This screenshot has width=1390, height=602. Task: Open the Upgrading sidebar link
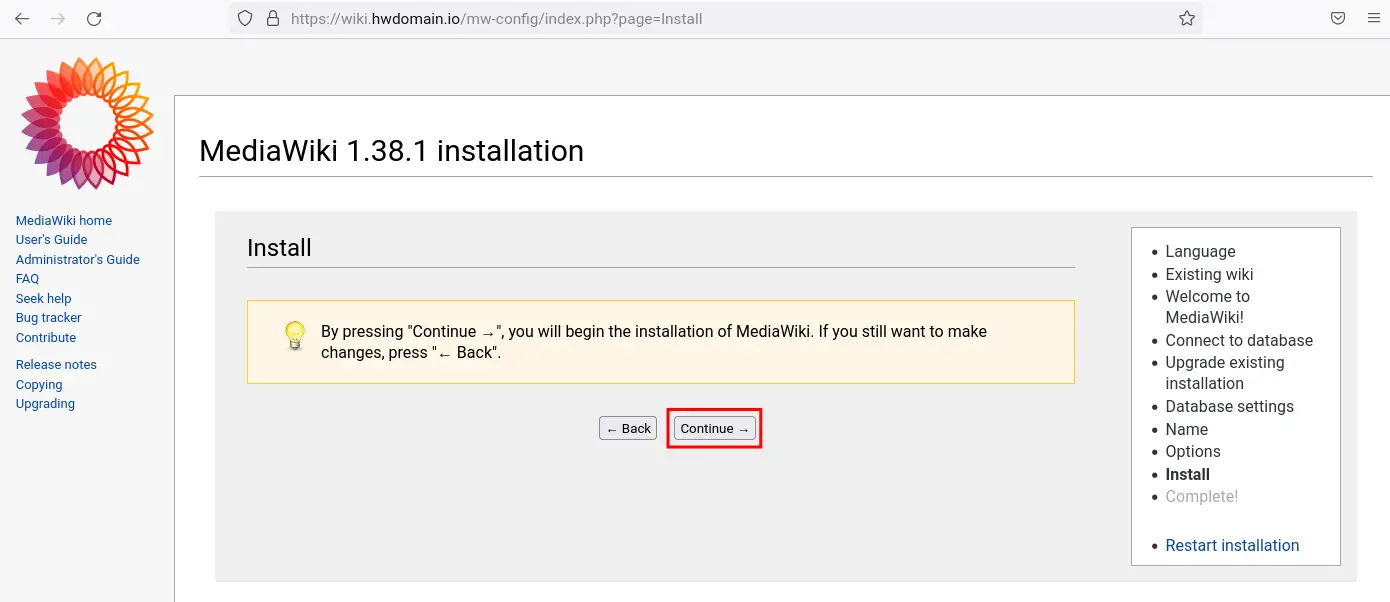(45, 404)
